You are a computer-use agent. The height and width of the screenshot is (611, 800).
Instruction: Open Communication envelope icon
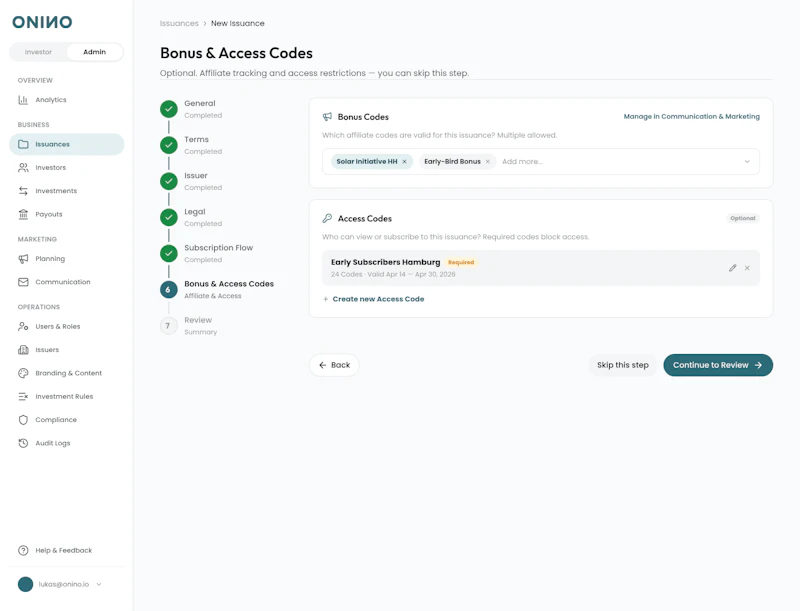click(x=23, y=282)
